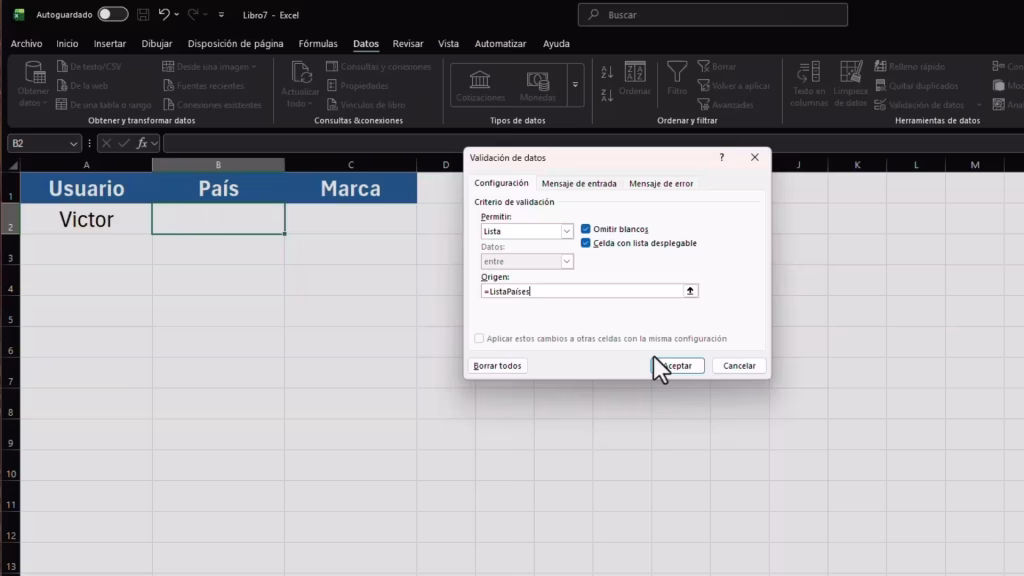Open the Vista tab
1024x576 pixels.
[448, 44]
